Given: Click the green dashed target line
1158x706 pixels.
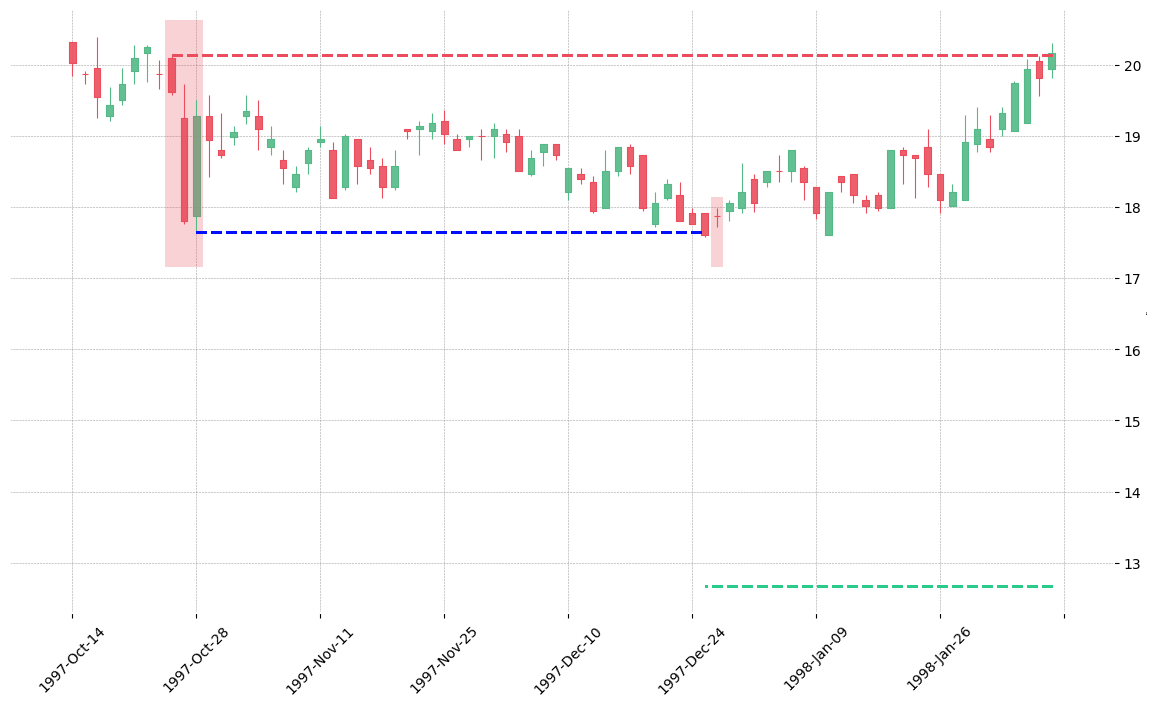Looking at the screenshot, I should tap(879, 586).
